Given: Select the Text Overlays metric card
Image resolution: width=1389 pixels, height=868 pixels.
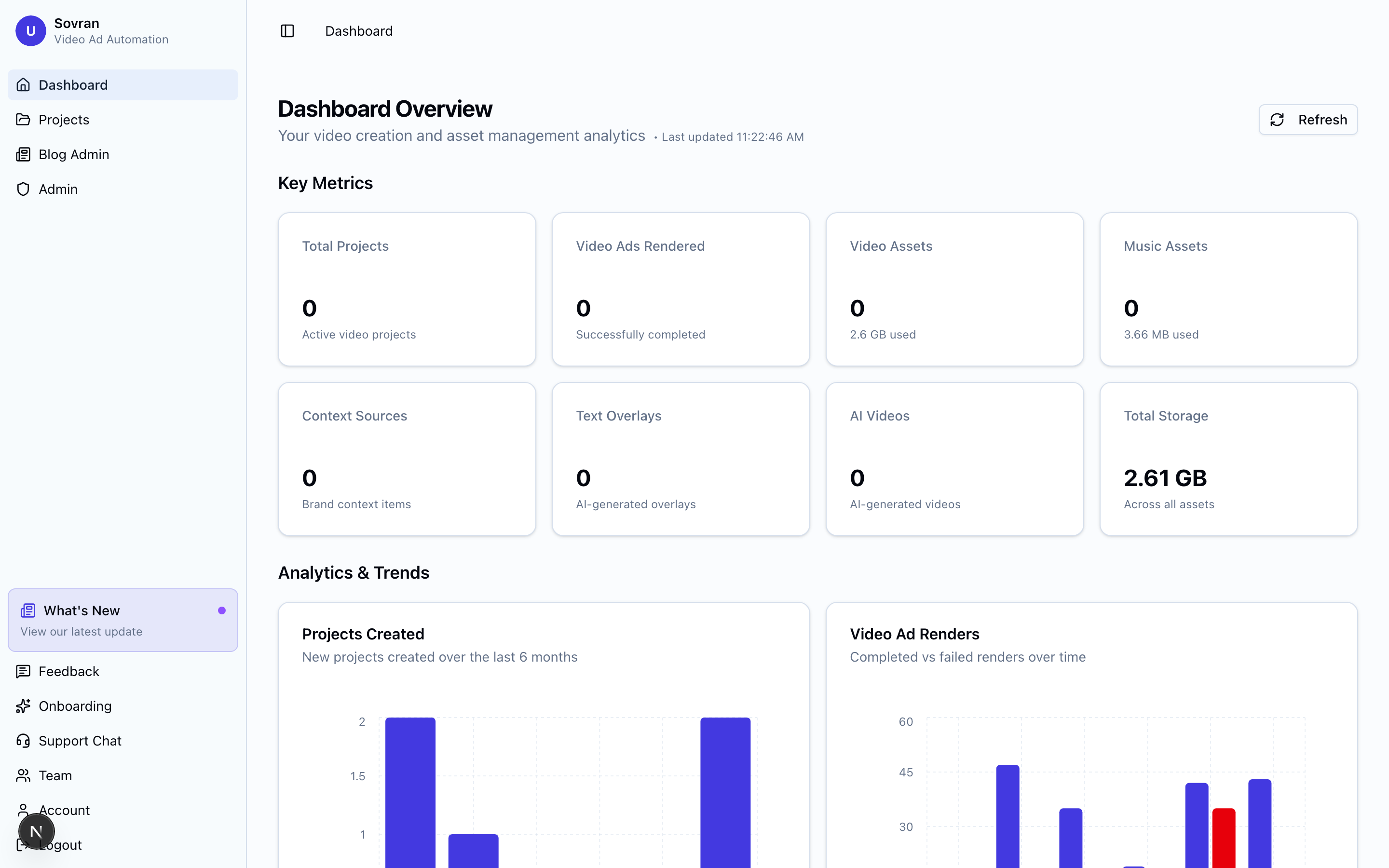Looking at the screenshot, I should click(x=681, y=459).
